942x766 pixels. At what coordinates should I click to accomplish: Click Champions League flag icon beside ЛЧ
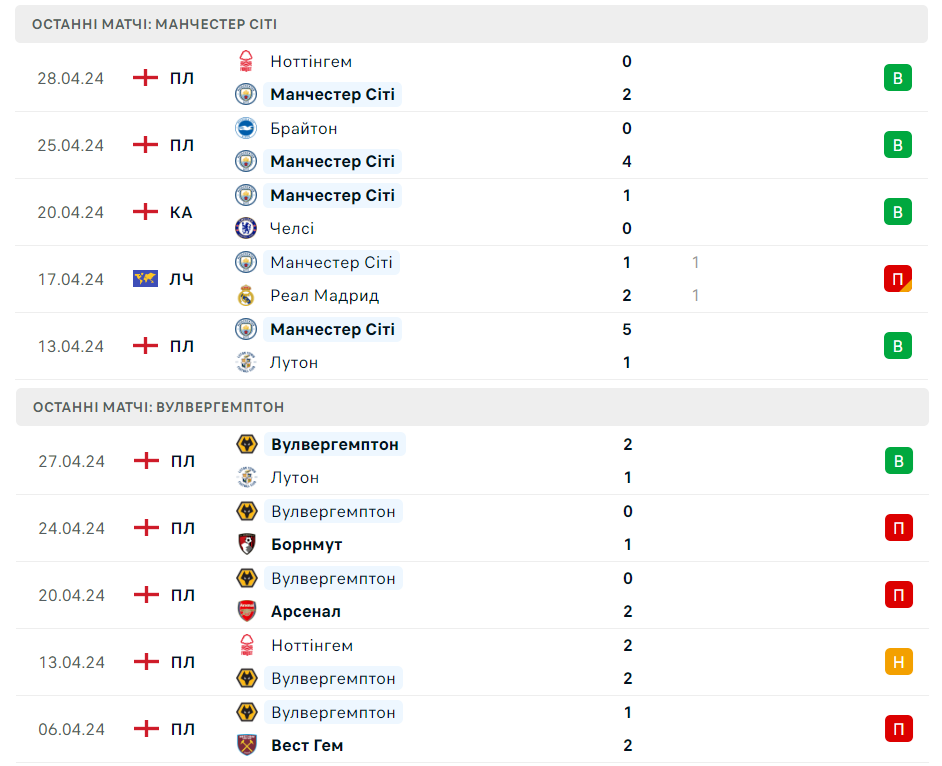[x=145, y=279]
